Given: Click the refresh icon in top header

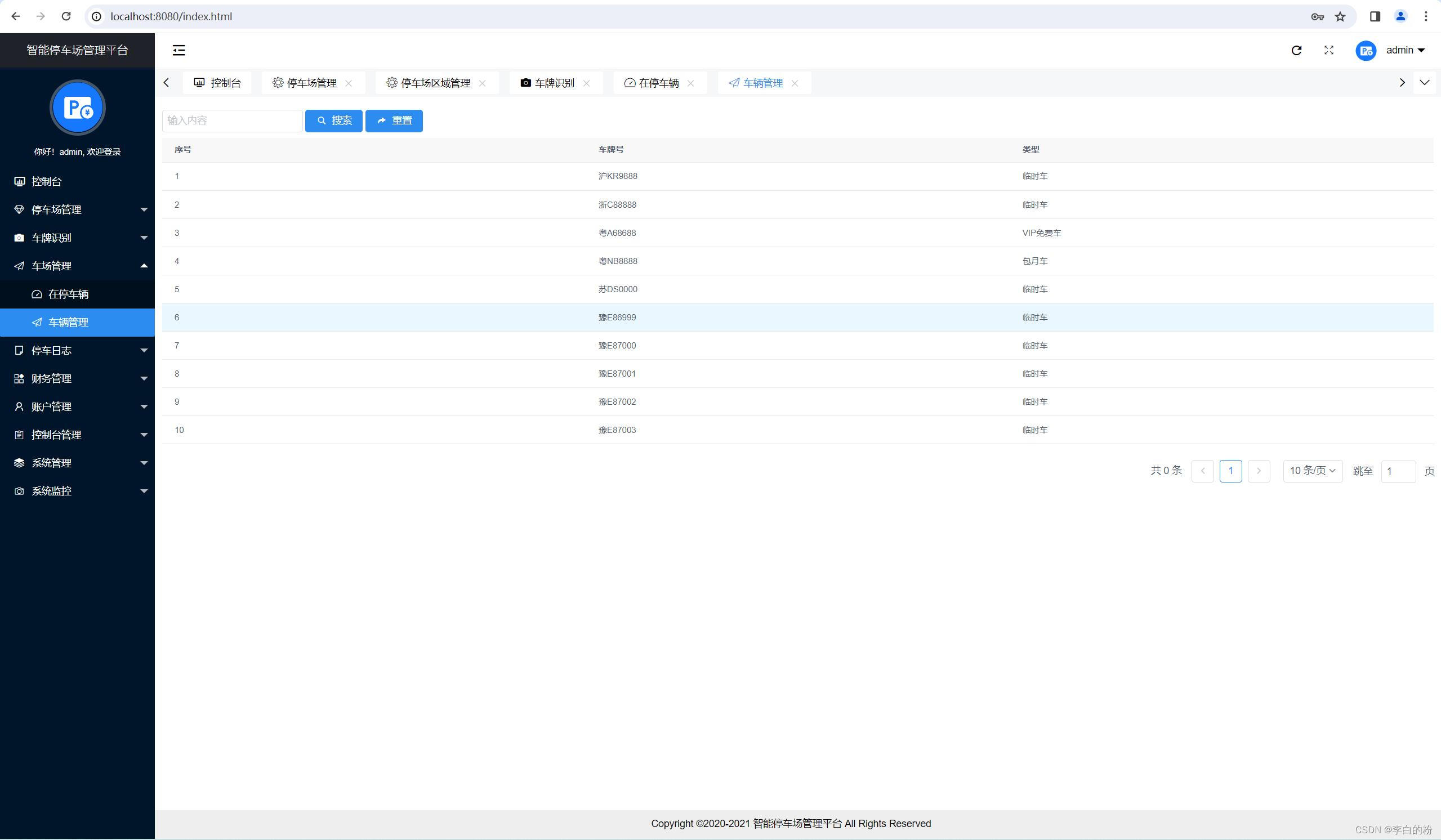Looking at the screenshot, I should click(x=1296, y=50).
